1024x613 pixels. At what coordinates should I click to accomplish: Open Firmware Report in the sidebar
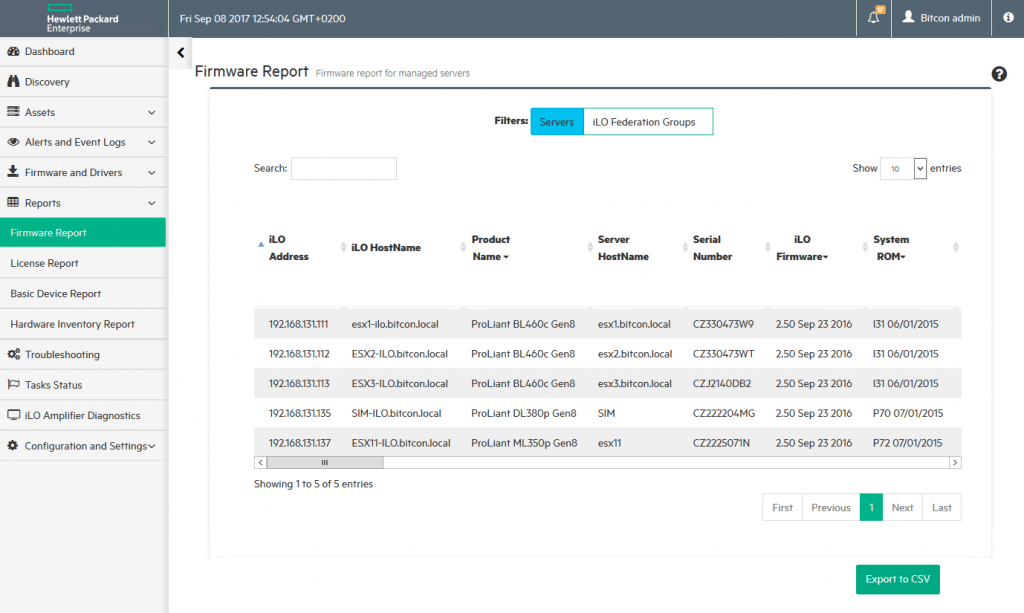(x=83, y=232)
